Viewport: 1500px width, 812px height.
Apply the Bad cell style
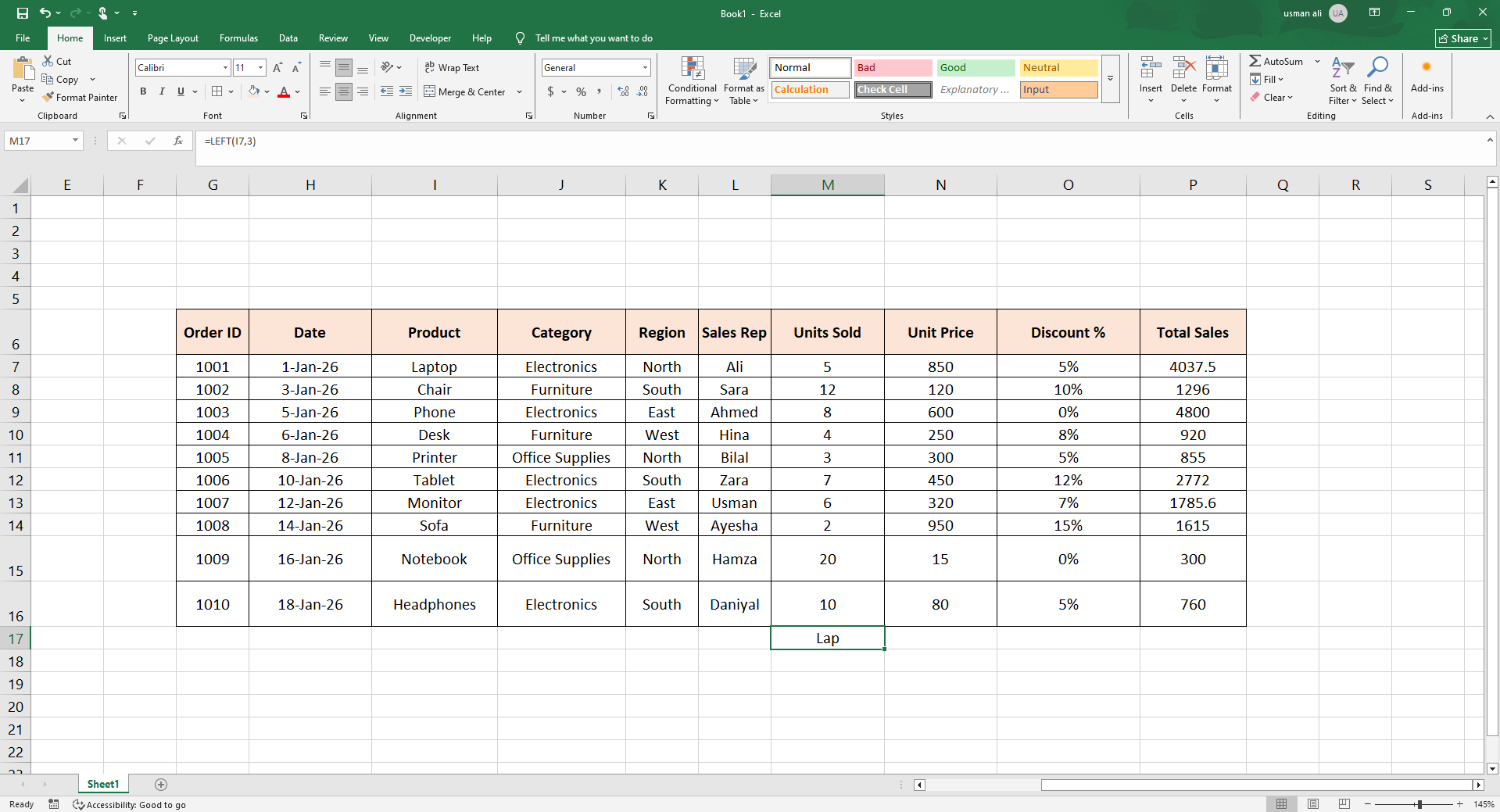coord(893,68)
